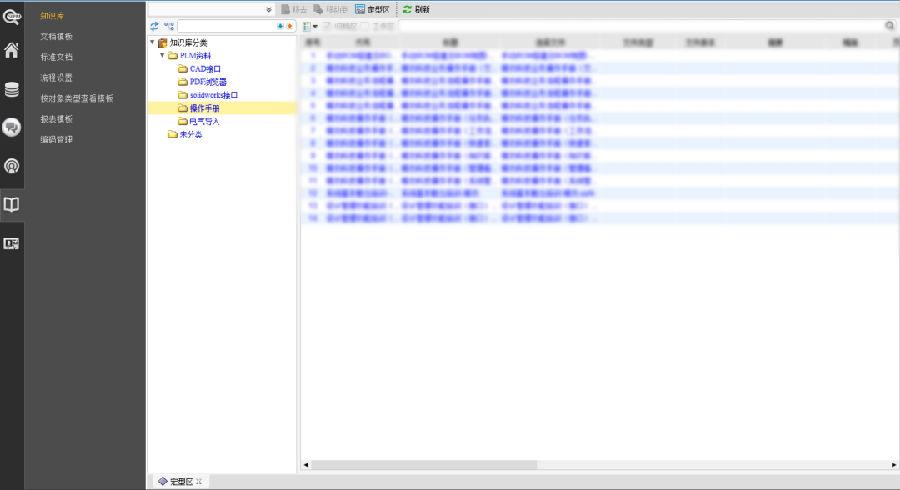Switch to the 定型区 bottom tab
Viewport: 900px width, 490px height.
[x=181, y=481]
